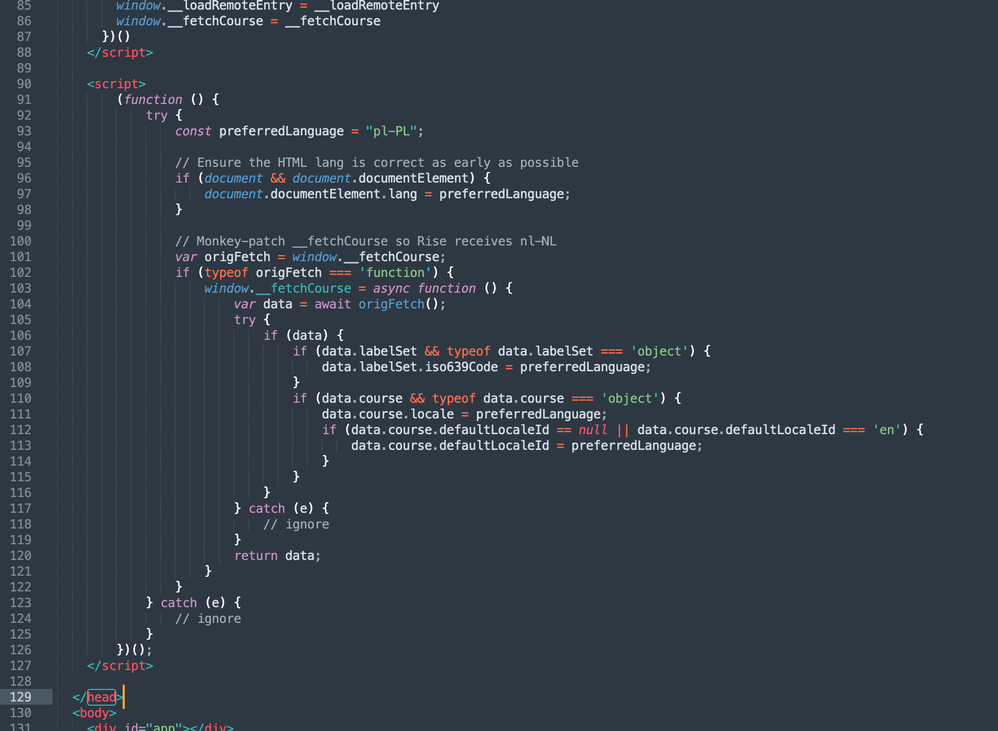Screen dimensions: 998x731
Task: Click the closing </script> tag on line 88
Action: coord(120,52)
